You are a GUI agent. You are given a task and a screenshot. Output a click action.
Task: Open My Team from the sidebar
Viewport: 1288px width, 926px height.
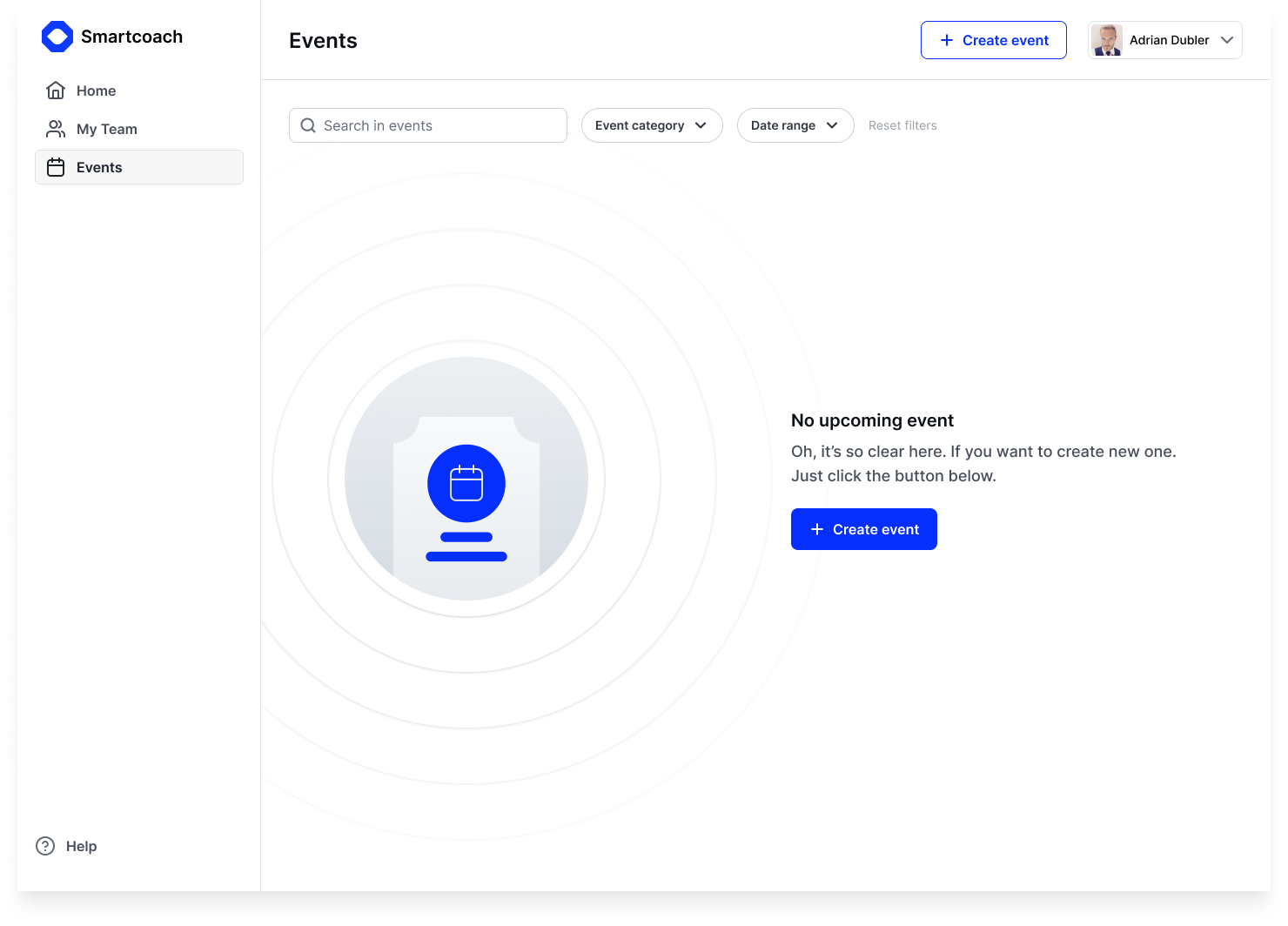click(106, 129)
